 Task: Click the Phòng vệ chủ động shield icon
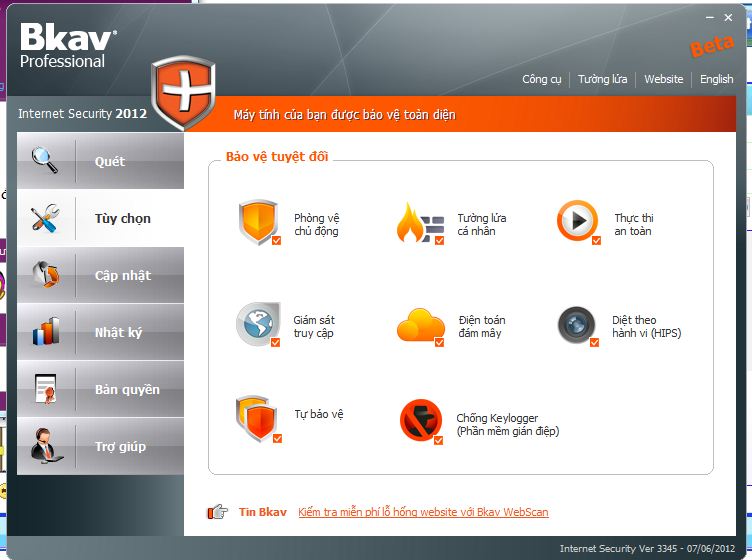pyautogui.click(x=258, y=222)
